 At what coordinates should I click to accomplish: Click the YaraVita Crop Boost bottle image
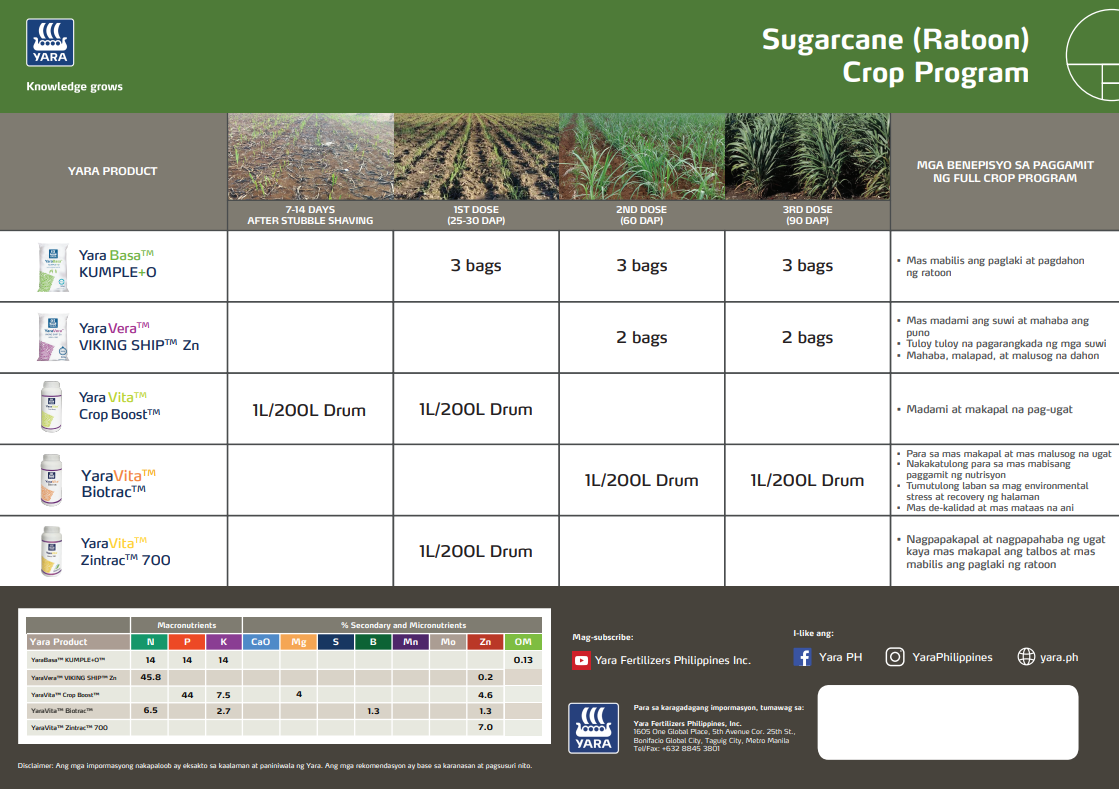(x=51, y=407)
